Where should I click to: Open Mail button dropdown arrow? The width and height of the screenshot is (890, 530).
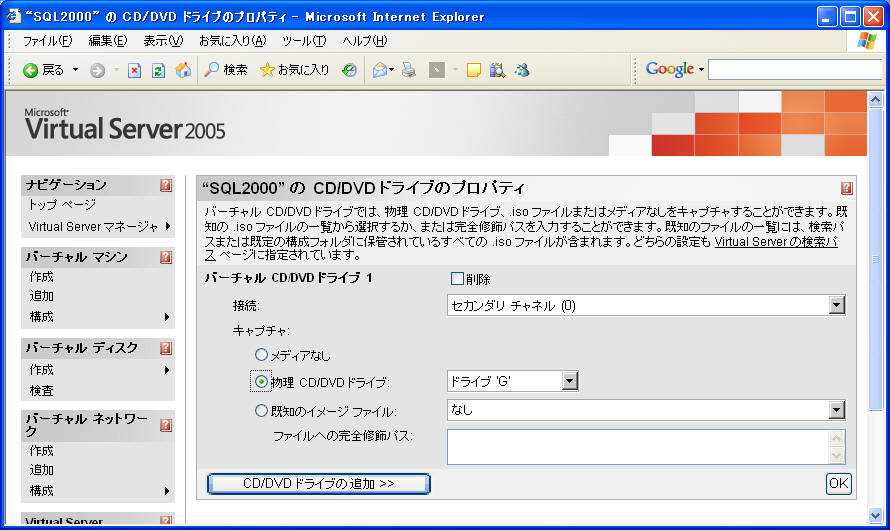[x=392, y=70]
